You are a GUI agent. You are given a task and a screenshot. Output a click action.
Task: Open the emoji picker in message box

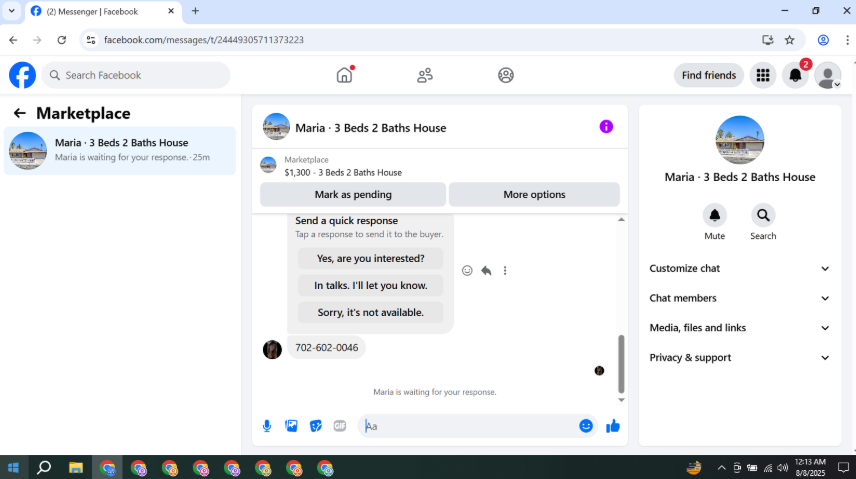(586, 426)
